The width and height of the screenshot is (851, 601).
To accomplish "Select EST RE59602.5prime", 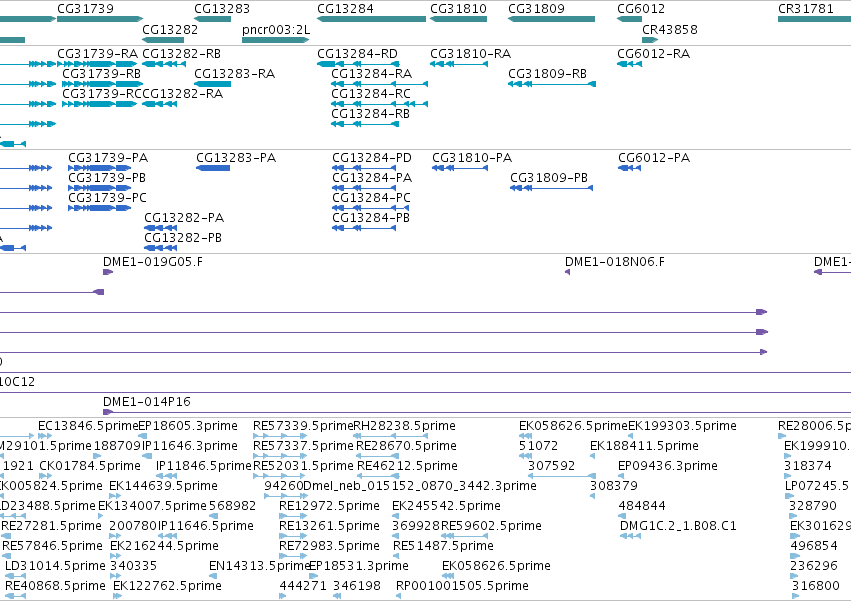I will coord(491,527).
